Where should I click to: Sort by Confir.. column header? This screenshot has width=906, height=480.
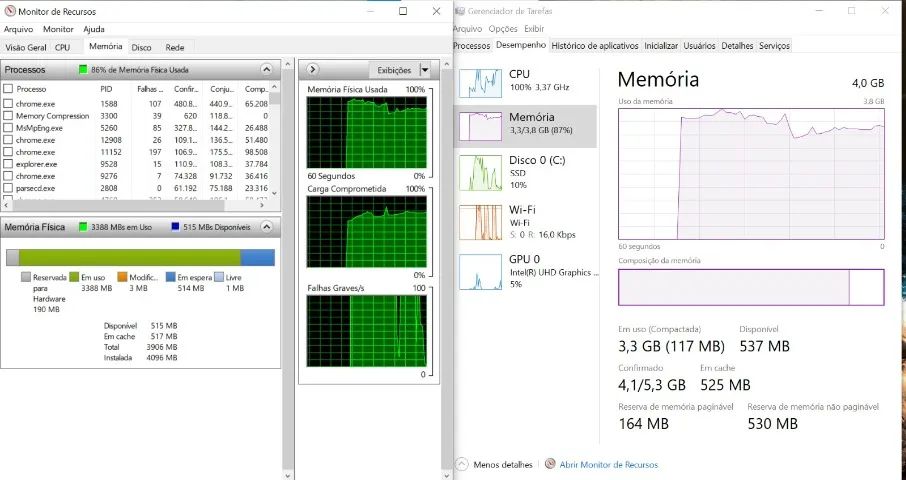186,89
